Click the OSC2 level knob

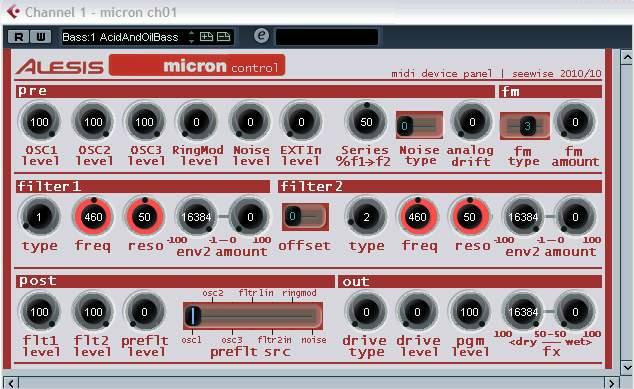tap(93, 122)
